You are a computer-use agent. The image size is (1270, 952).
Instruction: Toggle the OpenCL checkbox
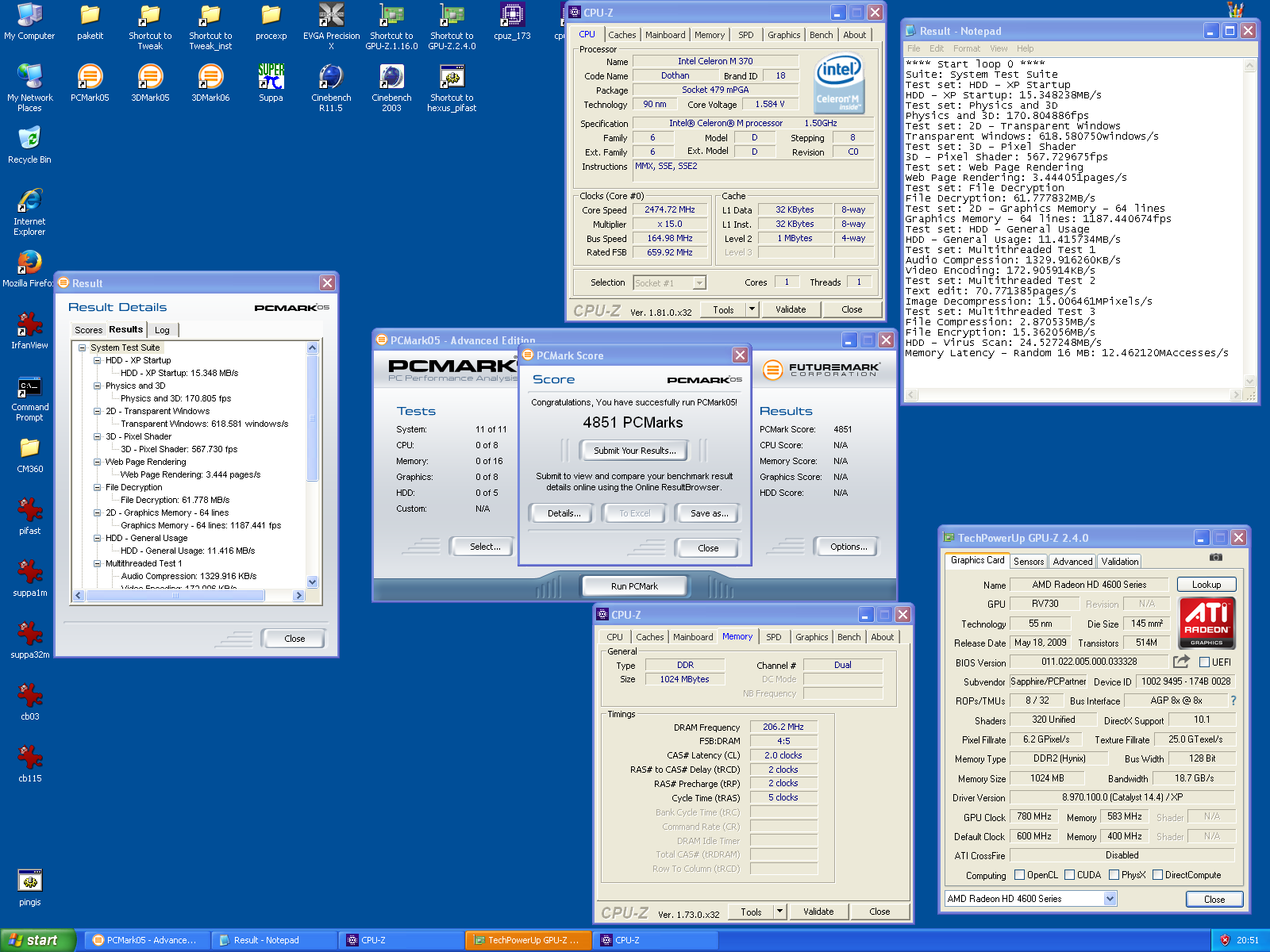pos(1020,875)
